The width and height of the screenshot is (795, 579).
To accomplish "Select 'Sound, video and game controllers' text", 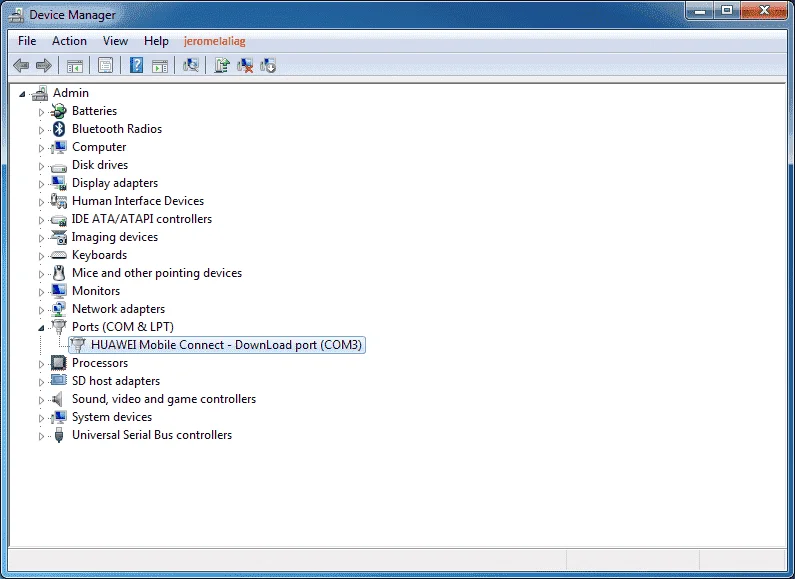I will tap(164, 399).
